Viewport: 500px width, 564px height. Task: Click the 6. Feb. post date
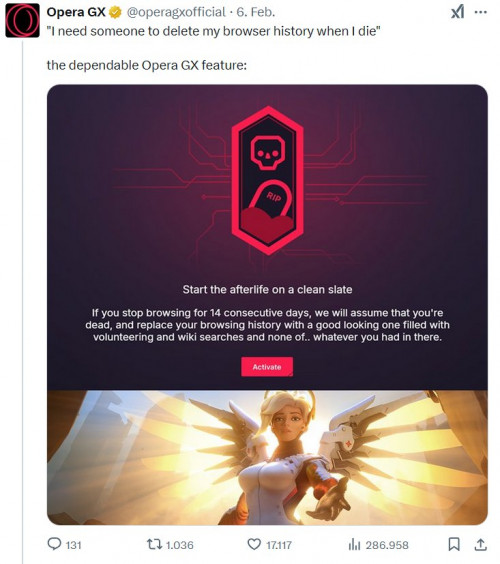pos(256,12)
